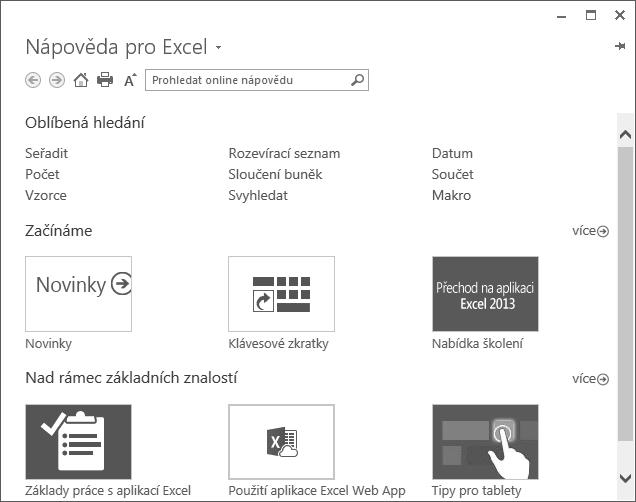The width and height of the screenshot is (636, 502).
Task: Open the Novinky tile thumbnail
Action: [x=78, y=294]
